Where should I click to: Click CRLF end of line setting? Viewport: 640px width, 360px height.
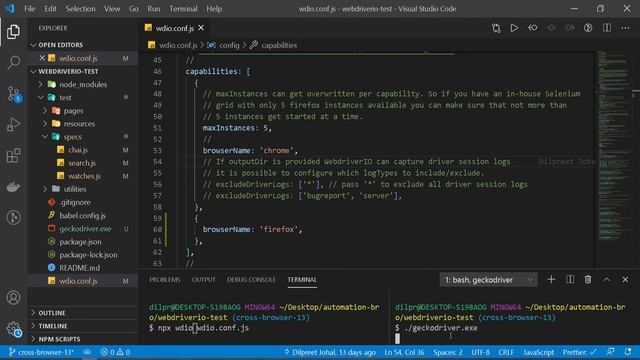pos(506,352)
